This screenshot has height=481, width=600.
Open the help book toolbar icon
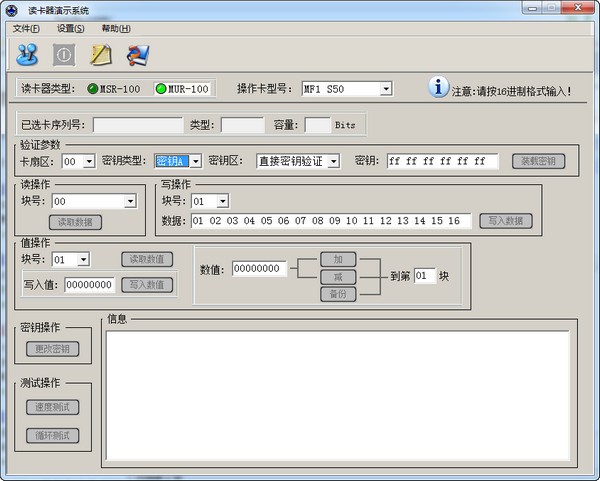click(138, 55)
